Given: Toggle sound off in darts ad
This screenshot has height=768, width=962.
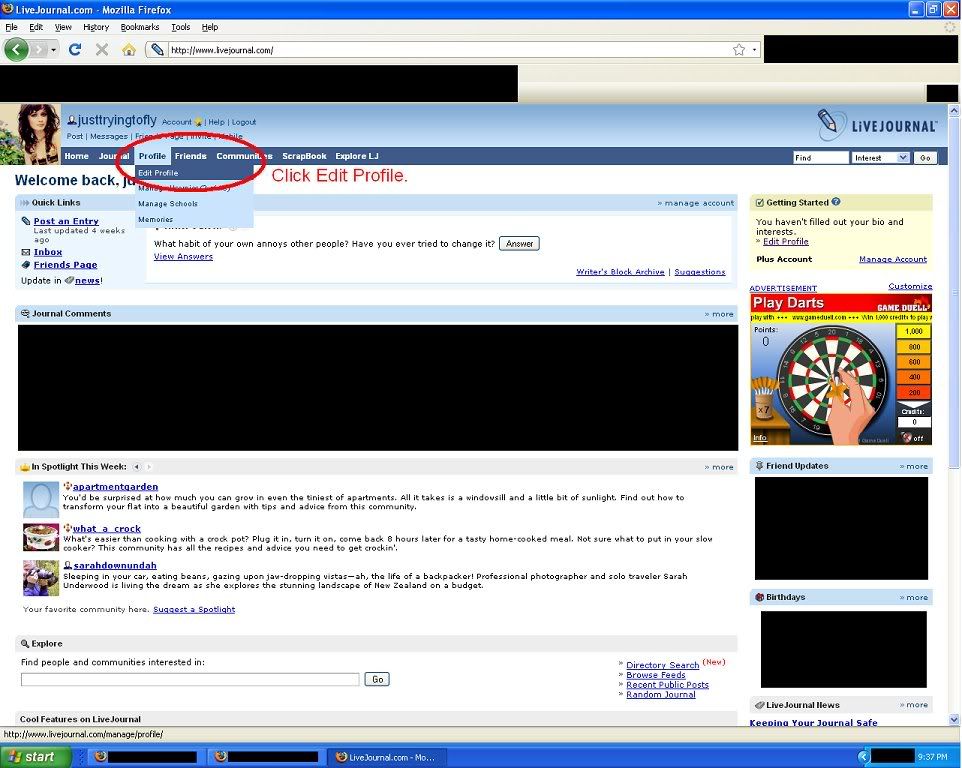Looking at the screenshot, I should click(912, 437).
